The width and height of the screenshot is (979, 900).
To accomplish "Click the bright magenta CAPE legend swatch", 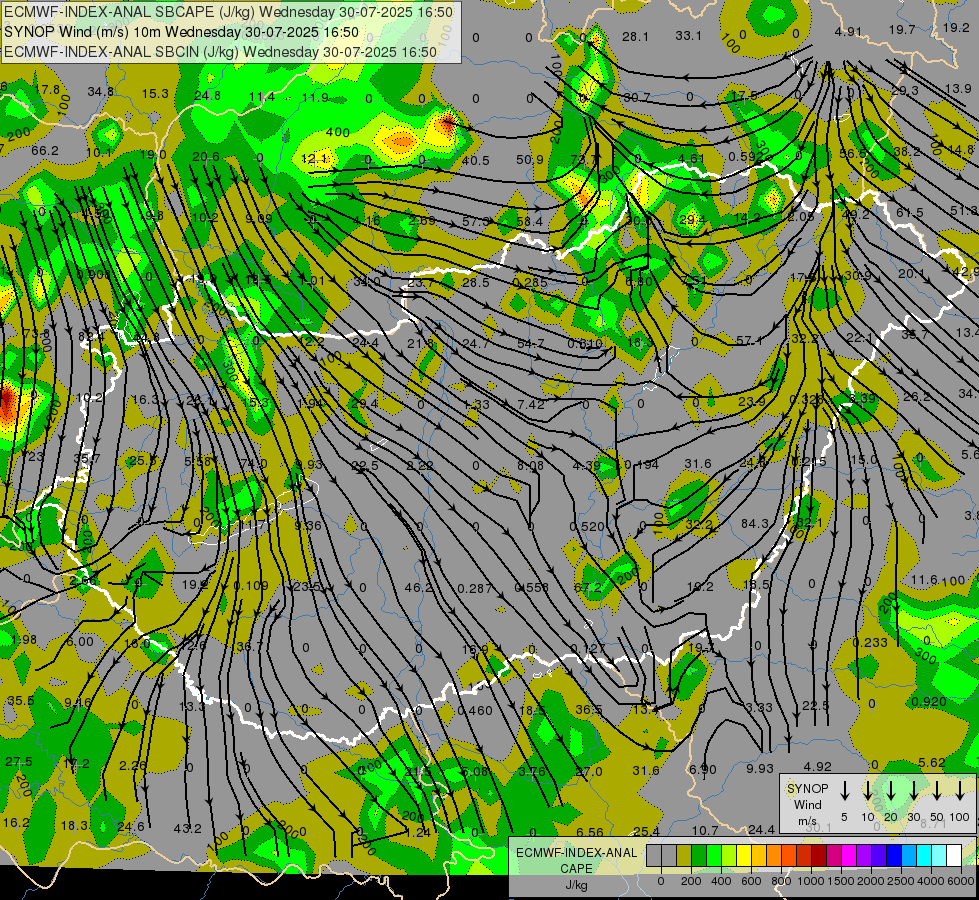I will [849, 856].
